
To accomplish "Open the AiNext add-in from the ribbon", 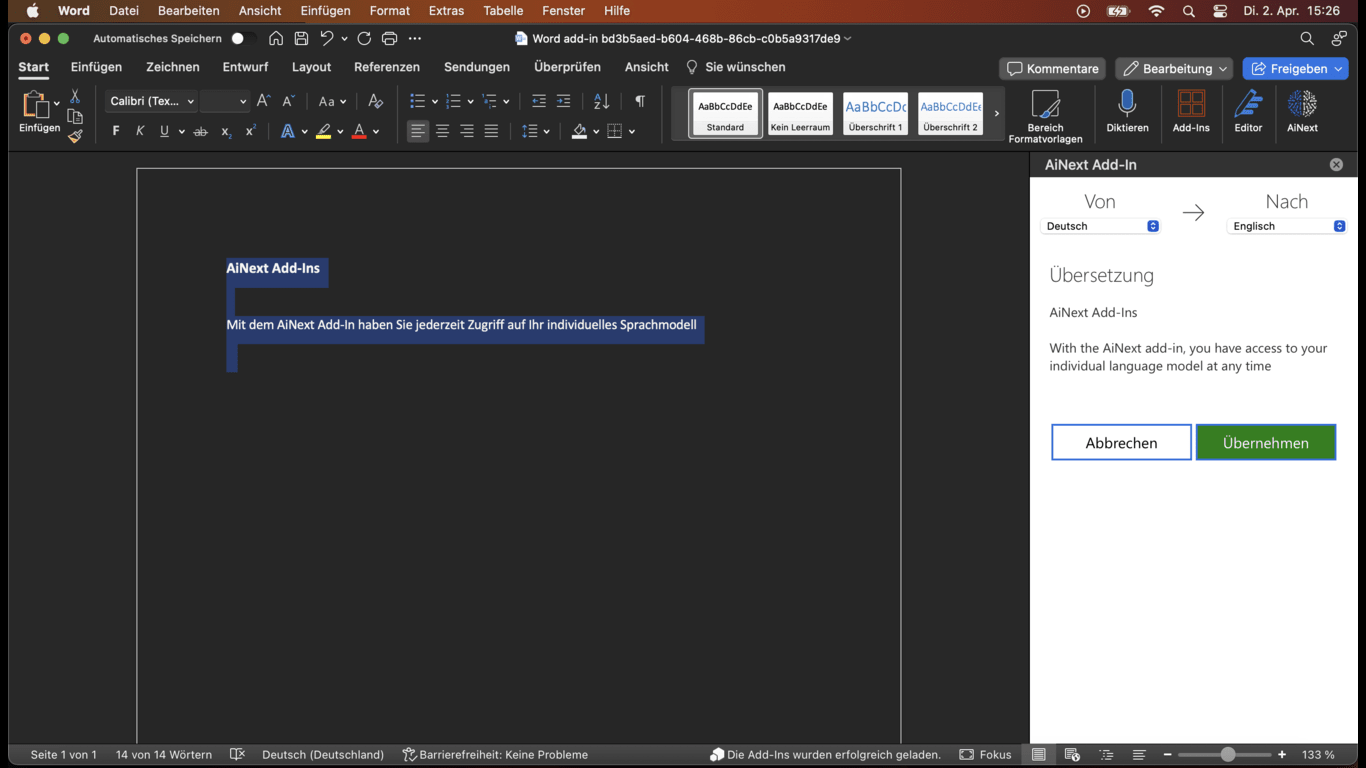I will [1302, 111].
